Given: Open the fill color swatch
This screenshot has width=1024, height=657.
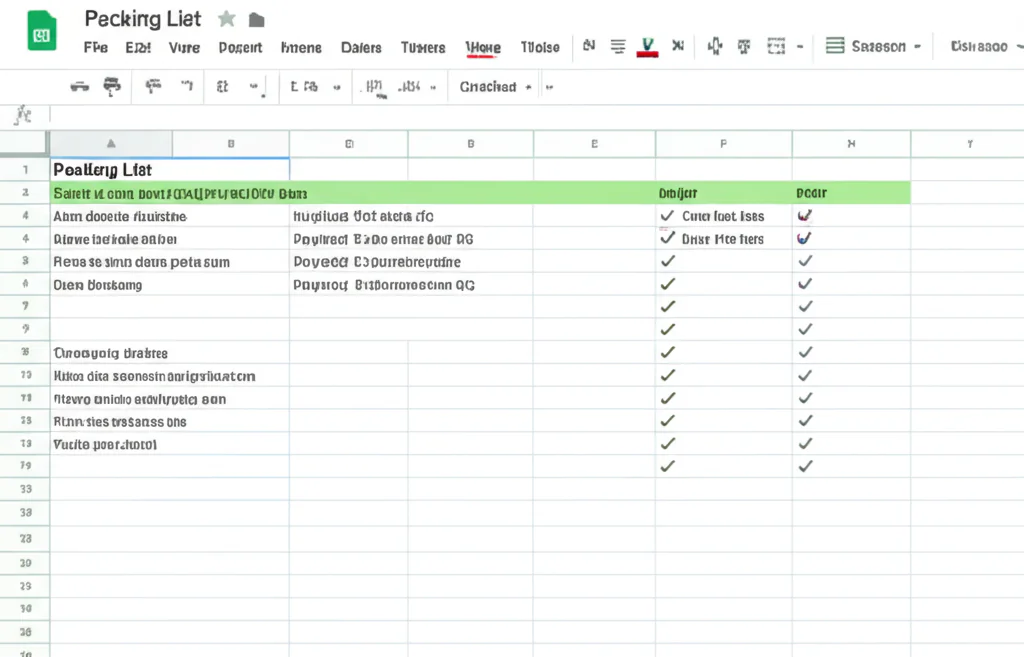Looking at the screenshot, I should point(715,47).
